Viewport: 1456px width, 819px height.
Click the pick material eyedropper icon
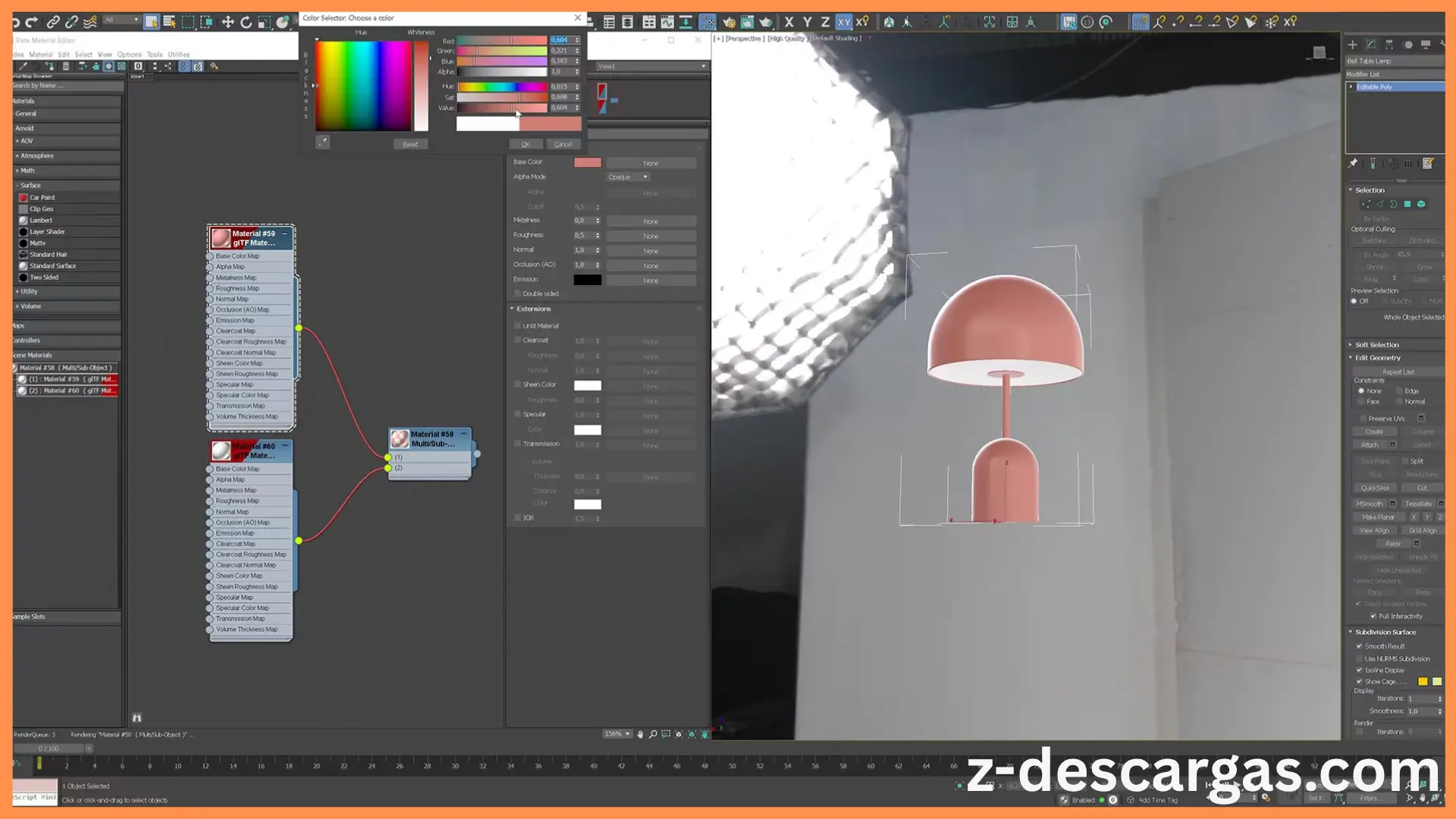pos(24,67)
